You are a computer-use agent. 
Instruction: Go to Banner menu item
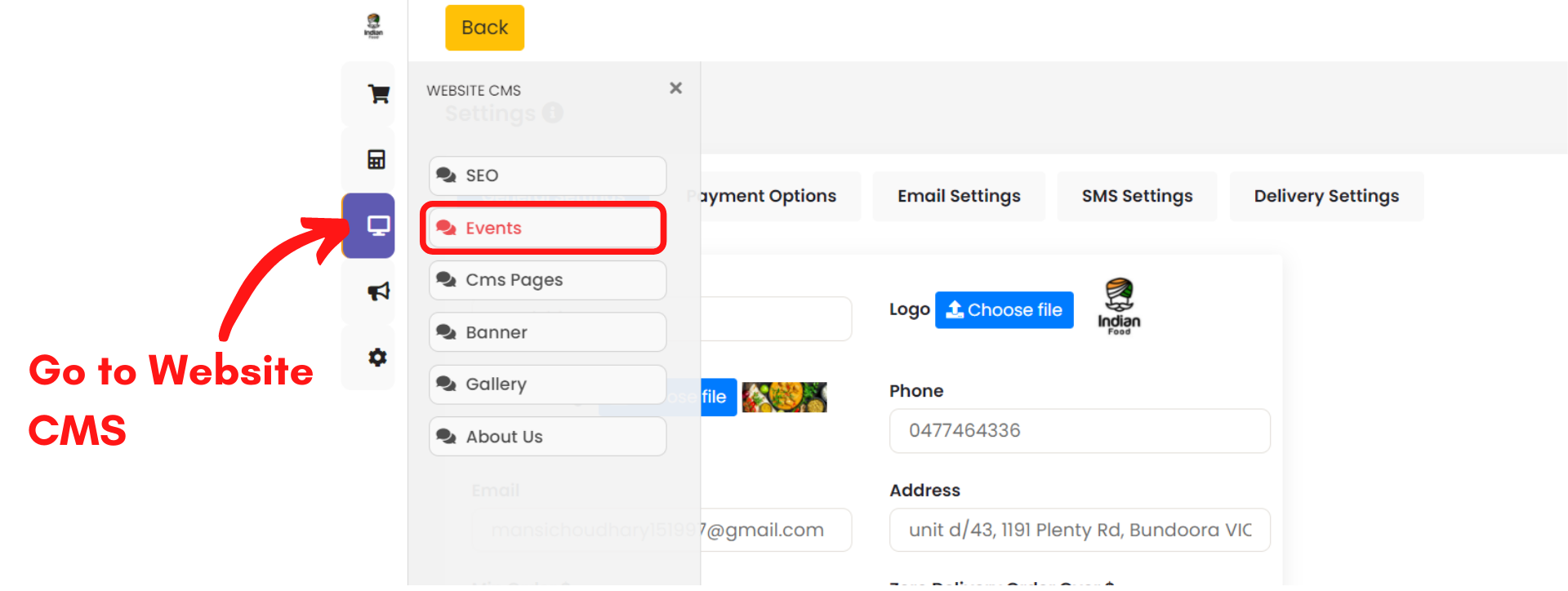tap(547, 332)
